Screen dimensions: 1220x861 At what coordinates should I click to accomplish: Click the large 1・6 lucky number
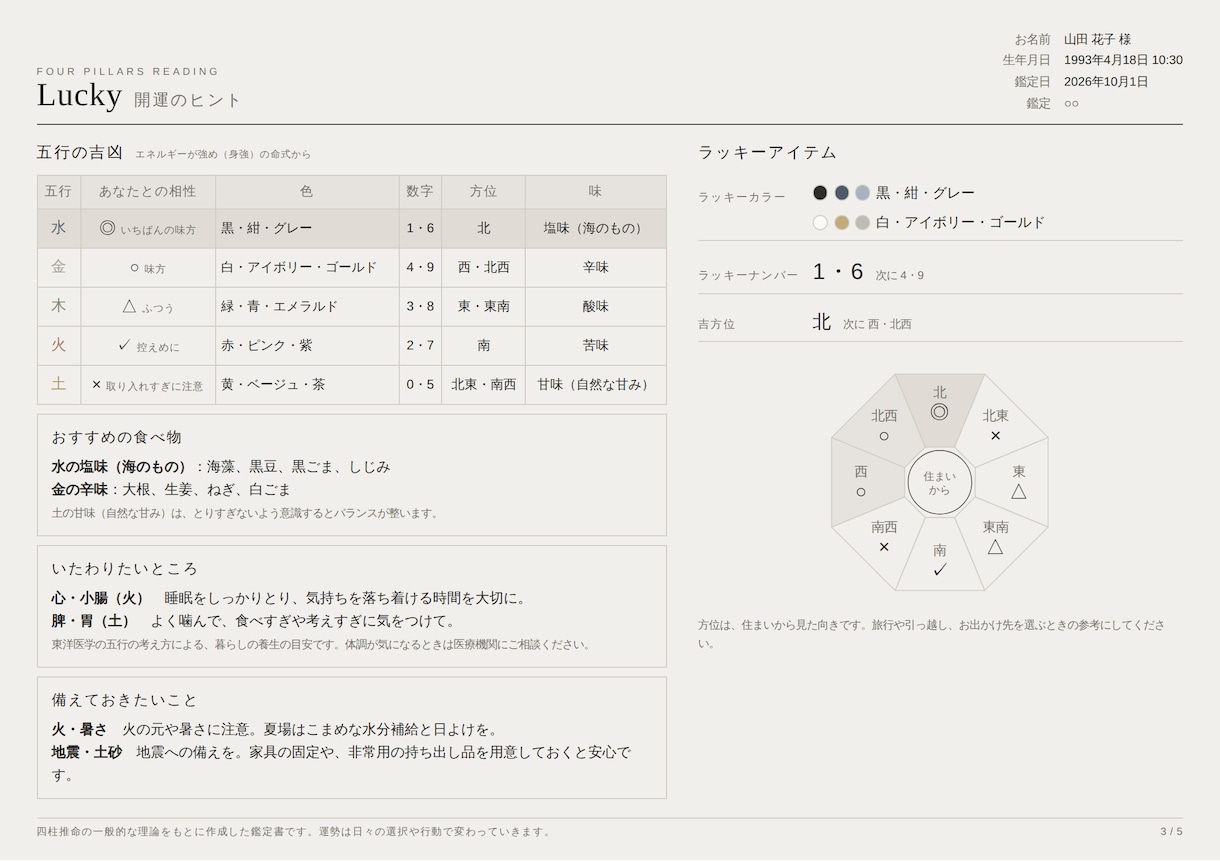pyautogui.click(x=838, y=271)
